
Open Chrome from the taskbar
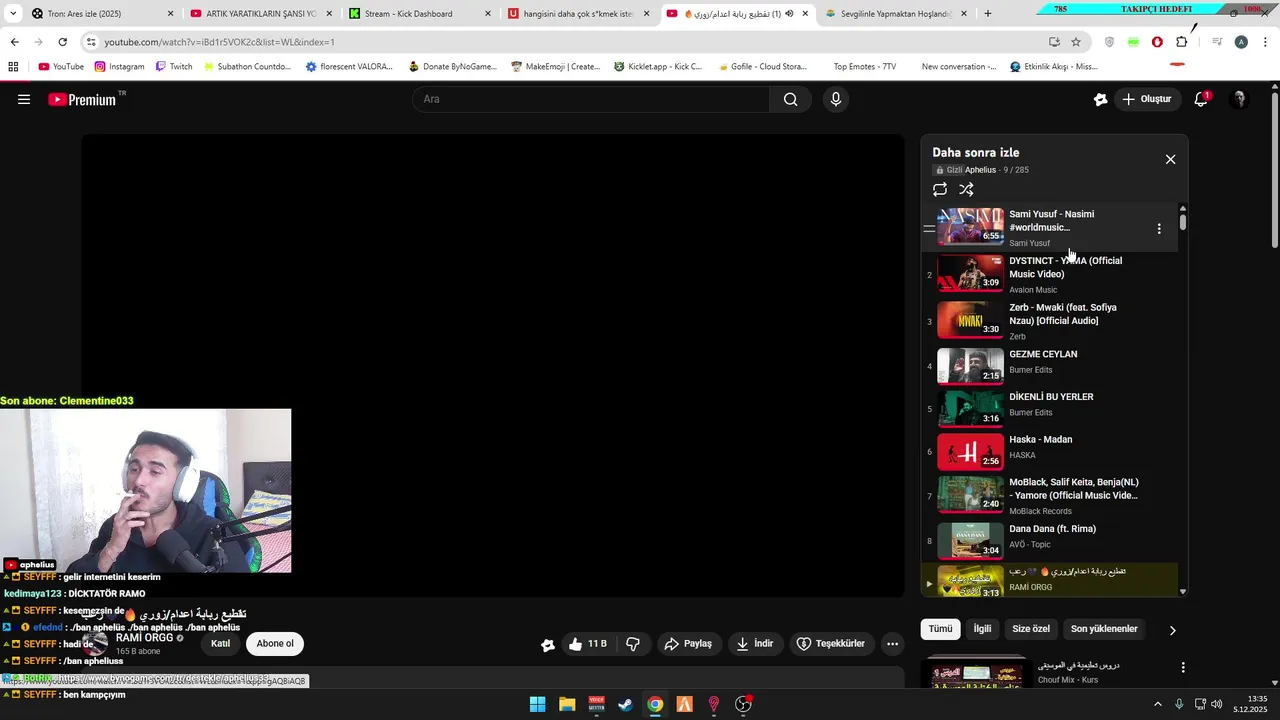tap(655, 704)
